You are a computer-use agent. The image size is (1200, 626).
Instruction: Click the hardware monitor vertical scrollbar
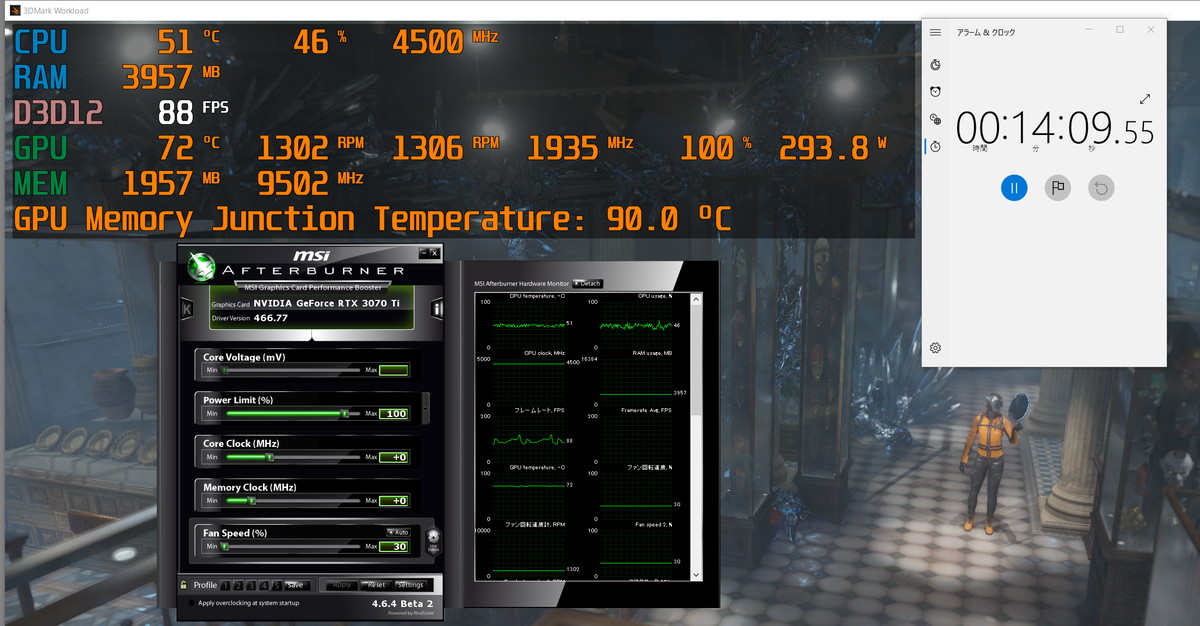tap(698, 435)
